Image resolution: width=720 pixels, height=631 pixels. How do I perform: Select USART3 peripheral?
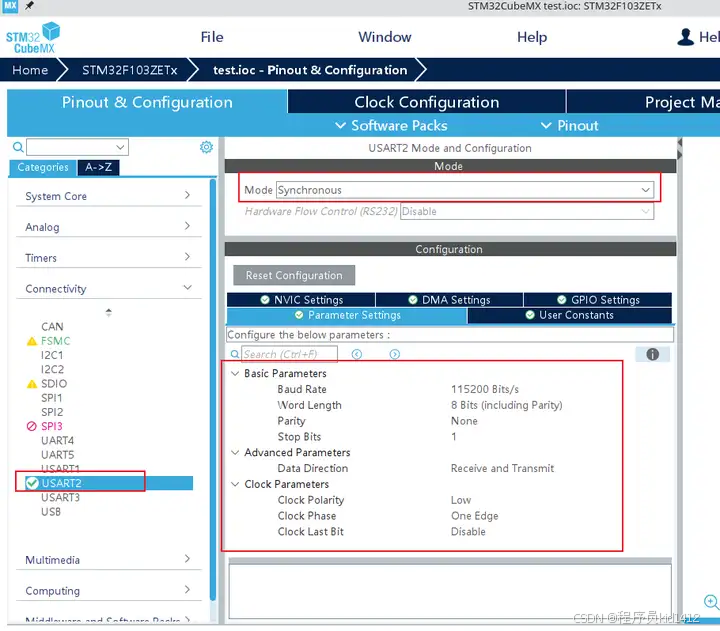[x=60, y=497]
